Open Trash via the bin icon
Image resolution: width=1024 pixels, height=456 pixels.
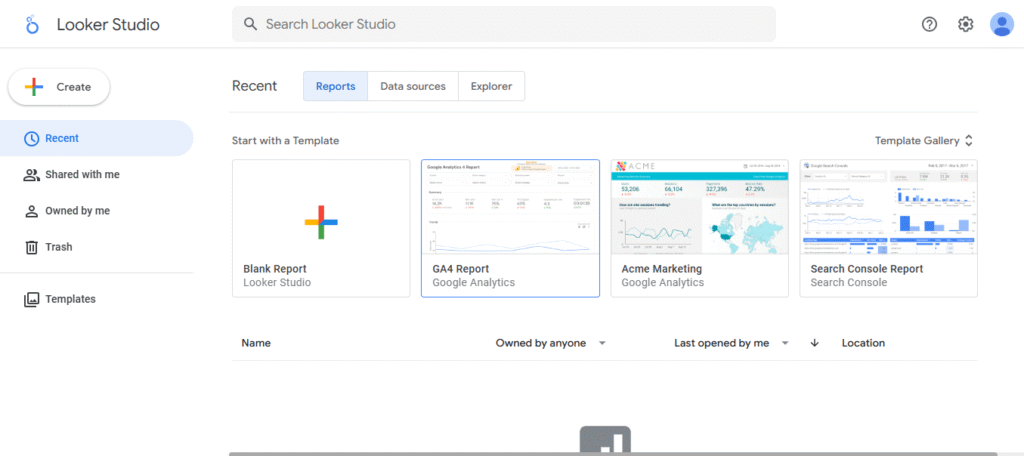[x=32, y=247]
